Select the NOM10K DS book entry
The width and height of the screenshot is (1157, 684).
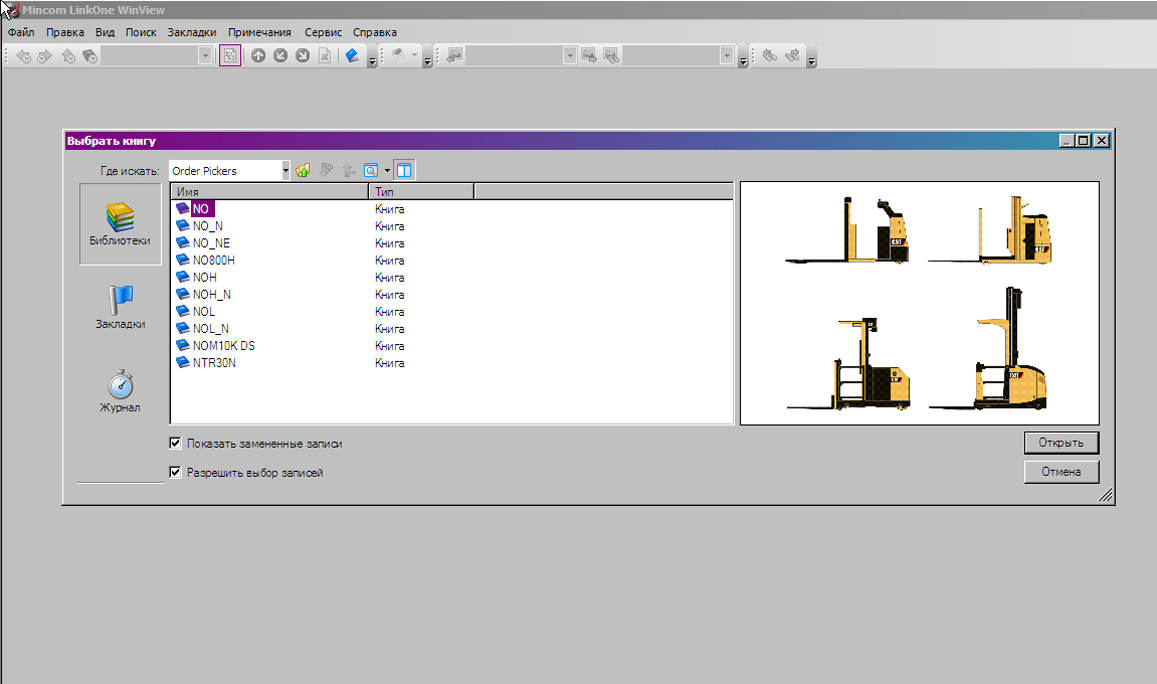[223, 346]
